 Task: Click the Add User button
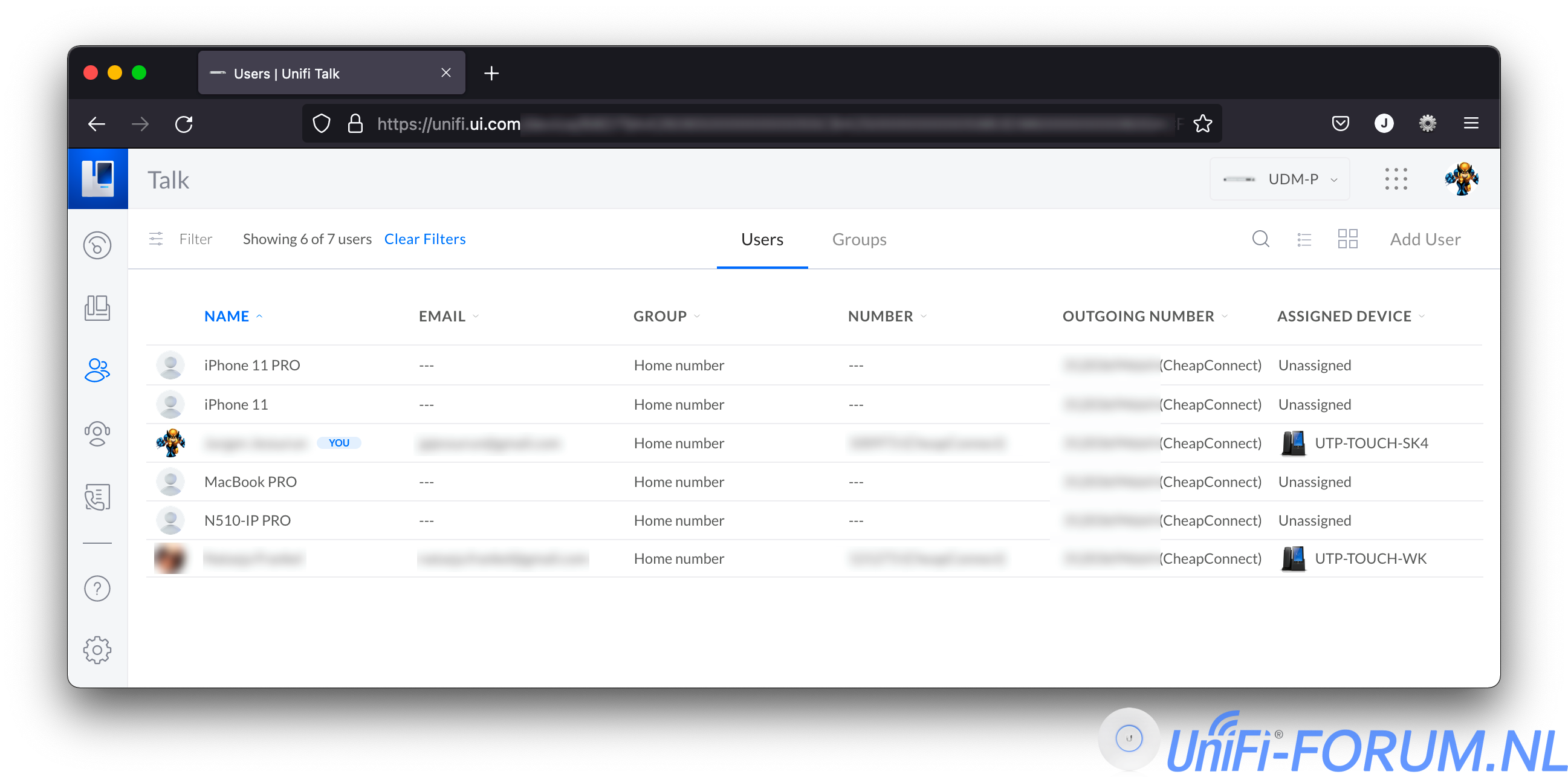click(1424, 239)
